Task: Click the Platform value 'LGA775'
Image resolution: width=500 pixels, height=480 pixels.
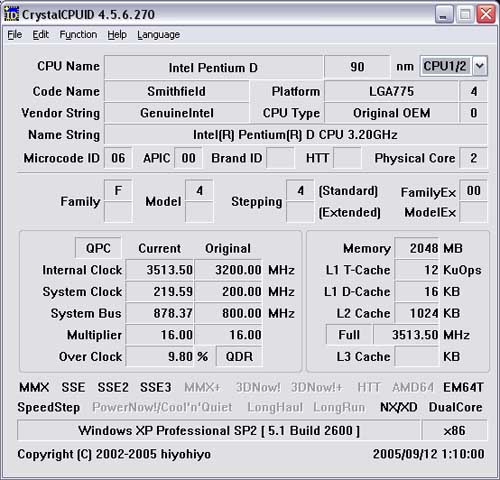Action: (x=391, y=91)
